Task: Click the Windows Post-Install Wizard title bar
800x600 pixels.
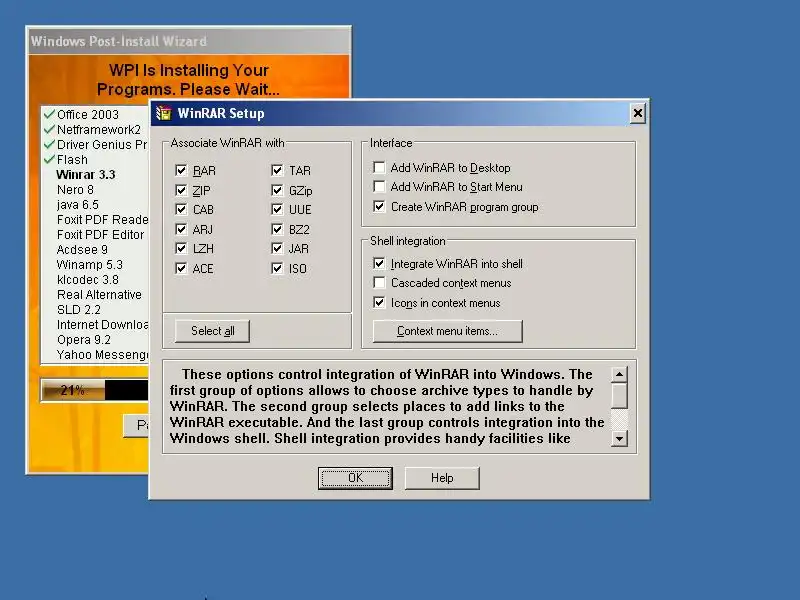Action: tap(188, 41)
